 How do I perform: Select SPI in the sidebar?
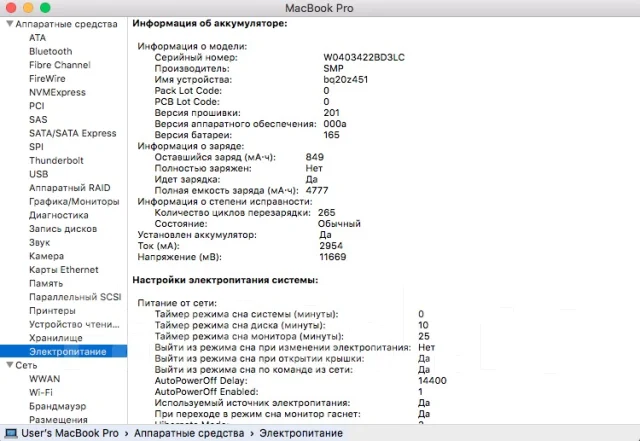coord(36,147)
